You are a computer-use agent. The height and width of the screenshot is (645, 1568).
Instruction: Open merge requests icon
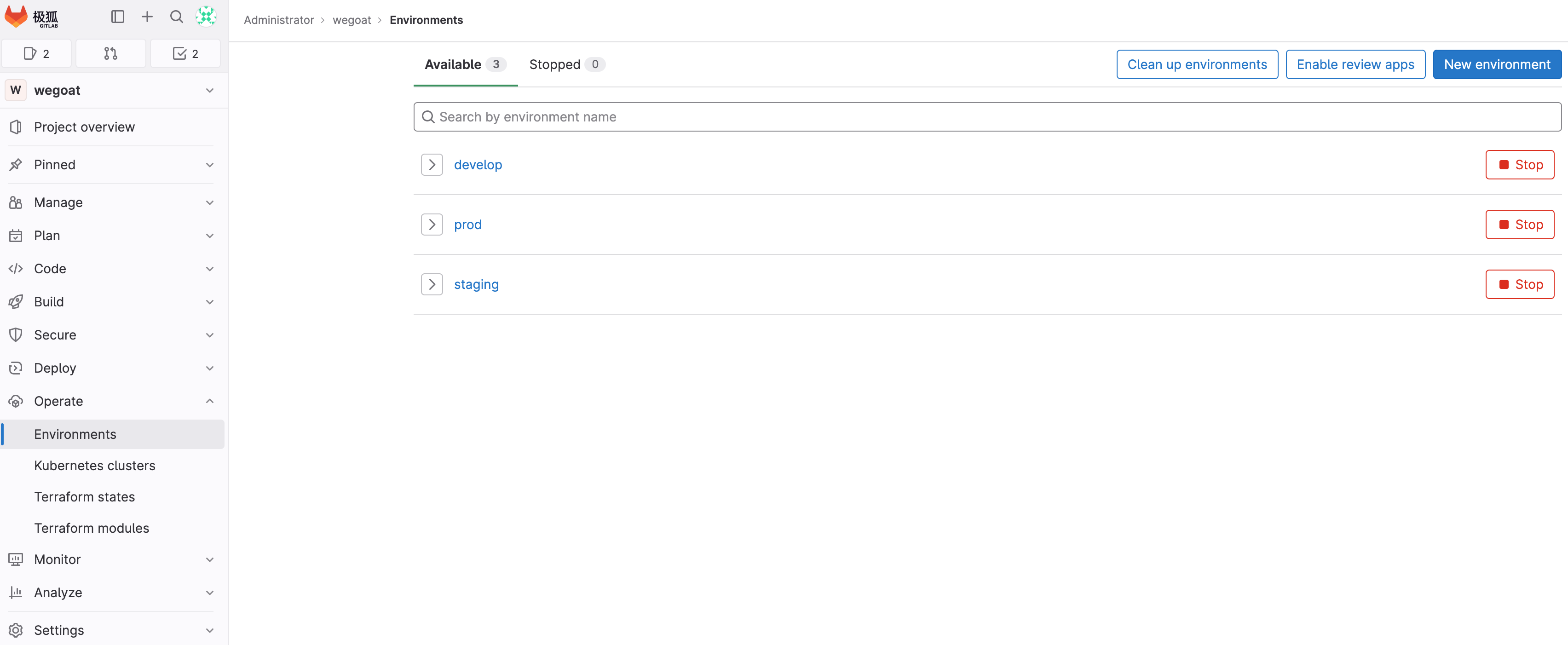pyautogui.click(x=110, y=53)
